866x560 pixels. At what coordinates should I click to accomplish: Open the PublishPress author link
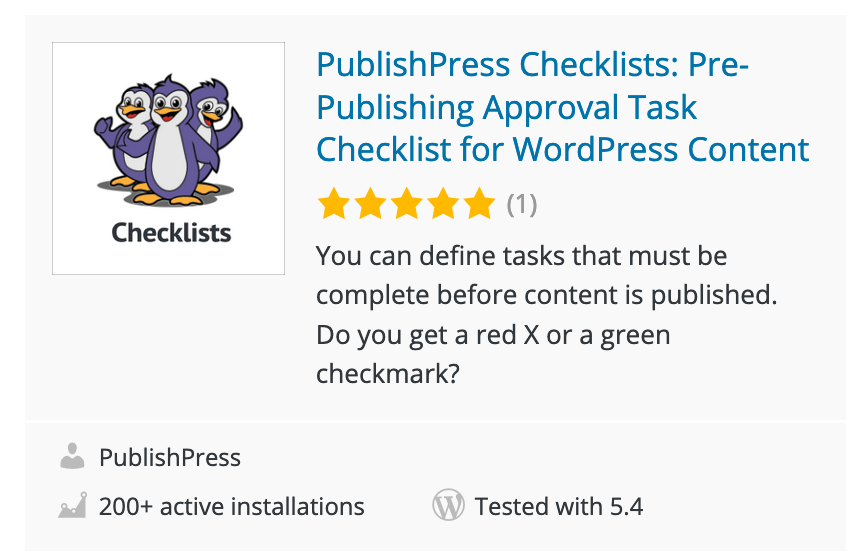click(x=170, y=457)
